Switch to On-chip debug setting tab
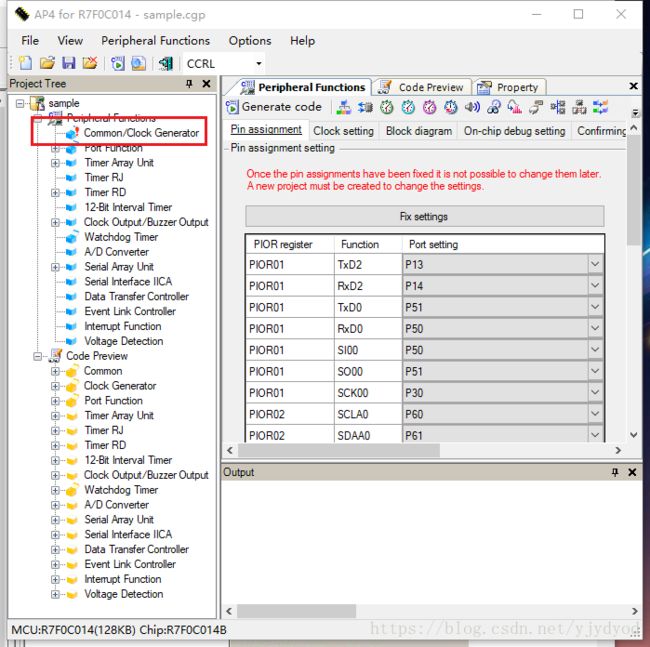 [514, 131]
